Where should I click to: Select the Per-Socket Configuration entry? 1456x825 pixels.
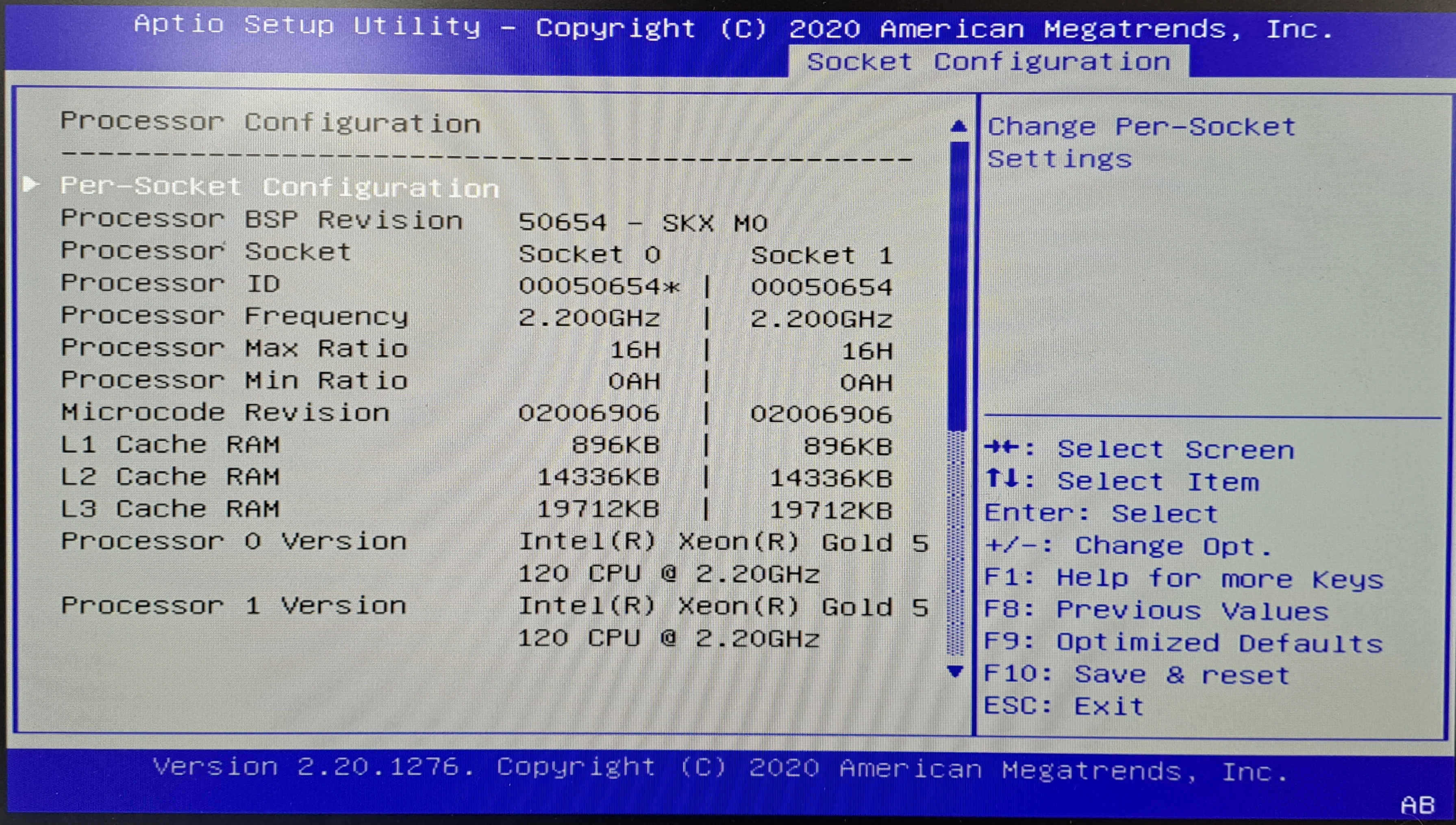pyautogui.click(x=279, y=187)
